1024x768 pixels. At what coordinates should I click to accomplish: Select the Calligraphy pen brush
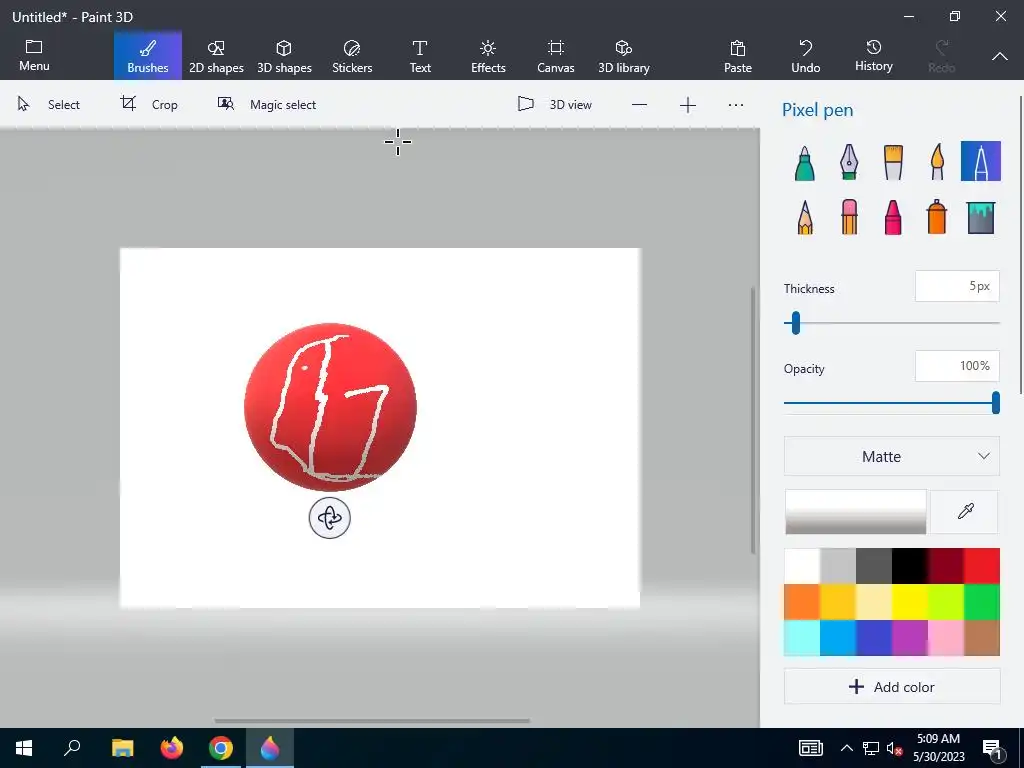[x=848, y=162]
